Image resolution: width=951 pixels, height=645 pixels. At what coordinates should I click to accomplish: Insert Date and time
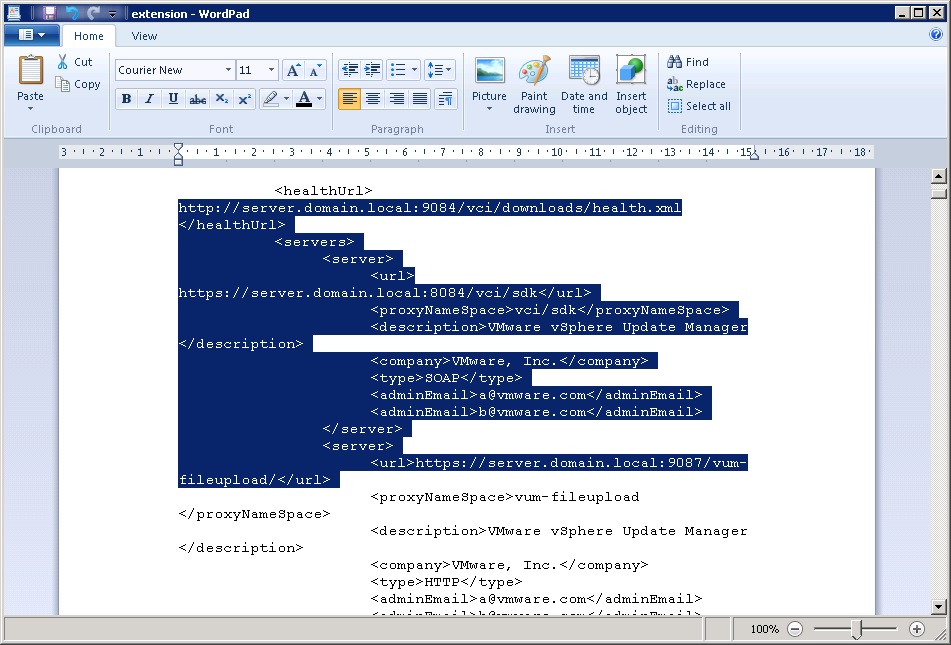click(584, 85)
